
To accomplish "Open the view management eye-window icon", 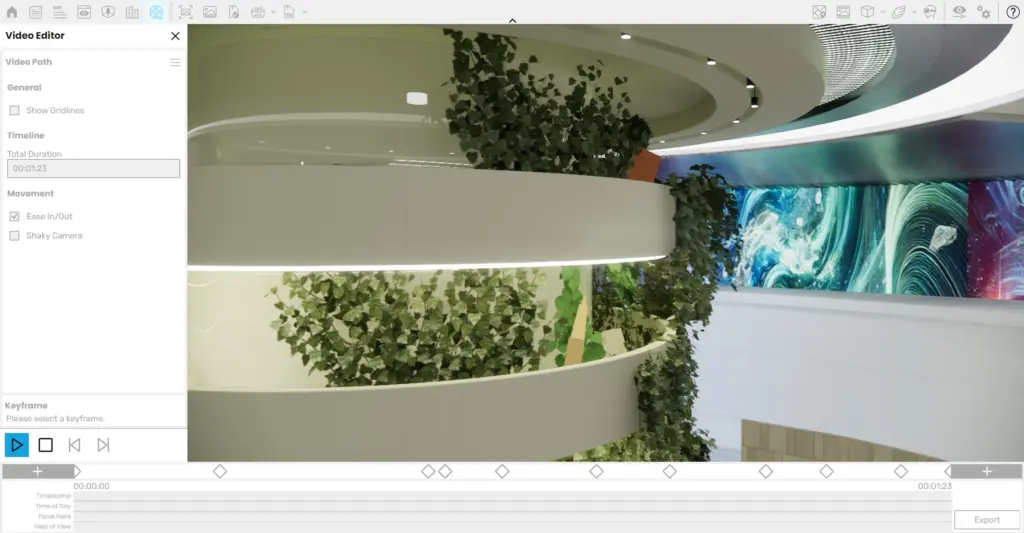I will click(84, 12).
